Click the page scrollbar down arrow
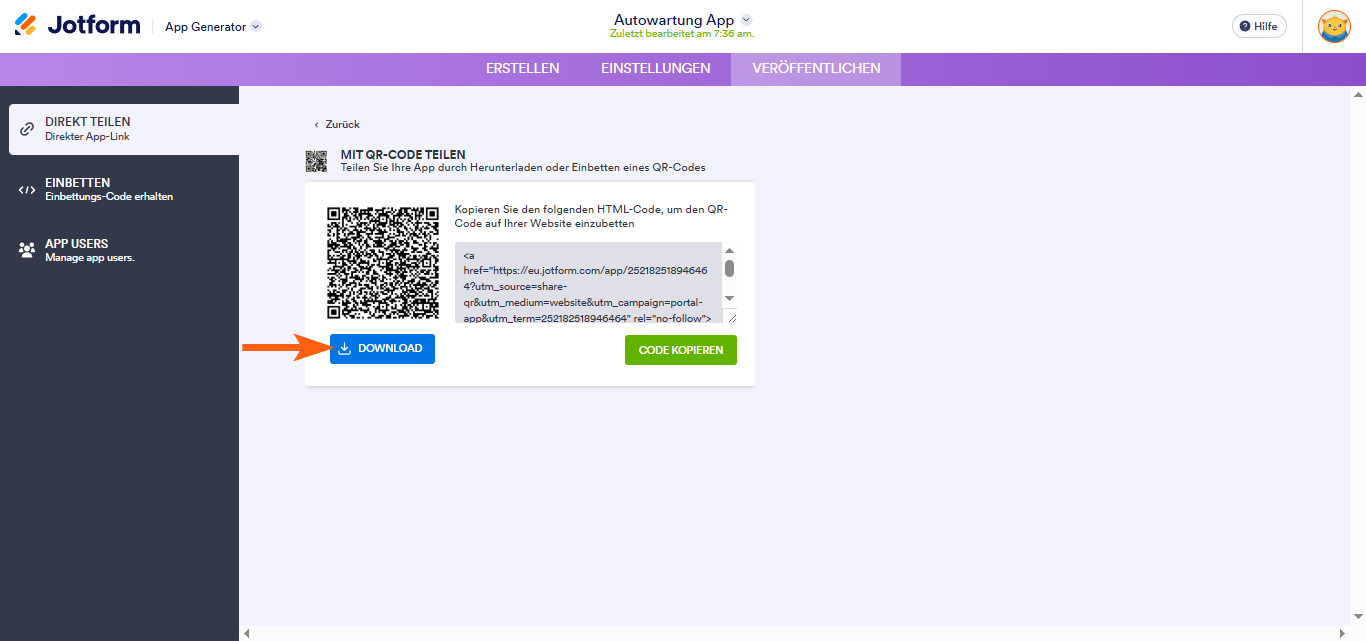Viewport: 1366px width, 641px height. (x=1358, y=618)
